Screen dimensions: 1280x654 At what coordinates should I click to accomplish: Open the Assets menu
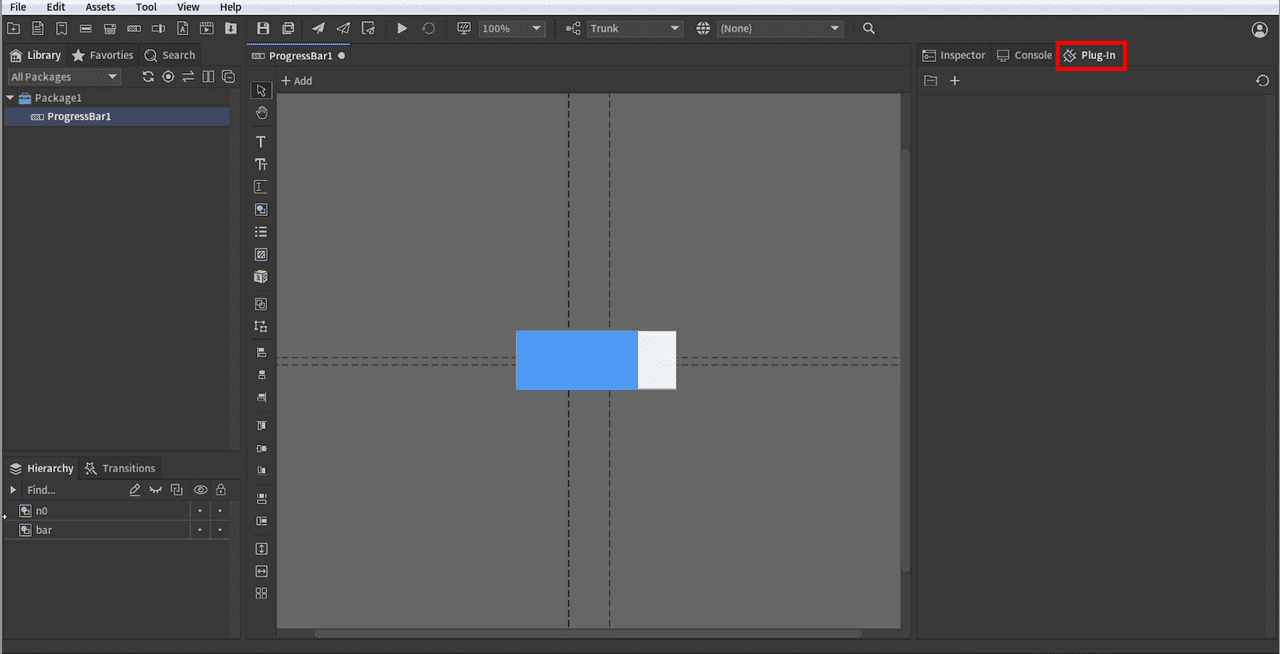(x=100, y=7)
